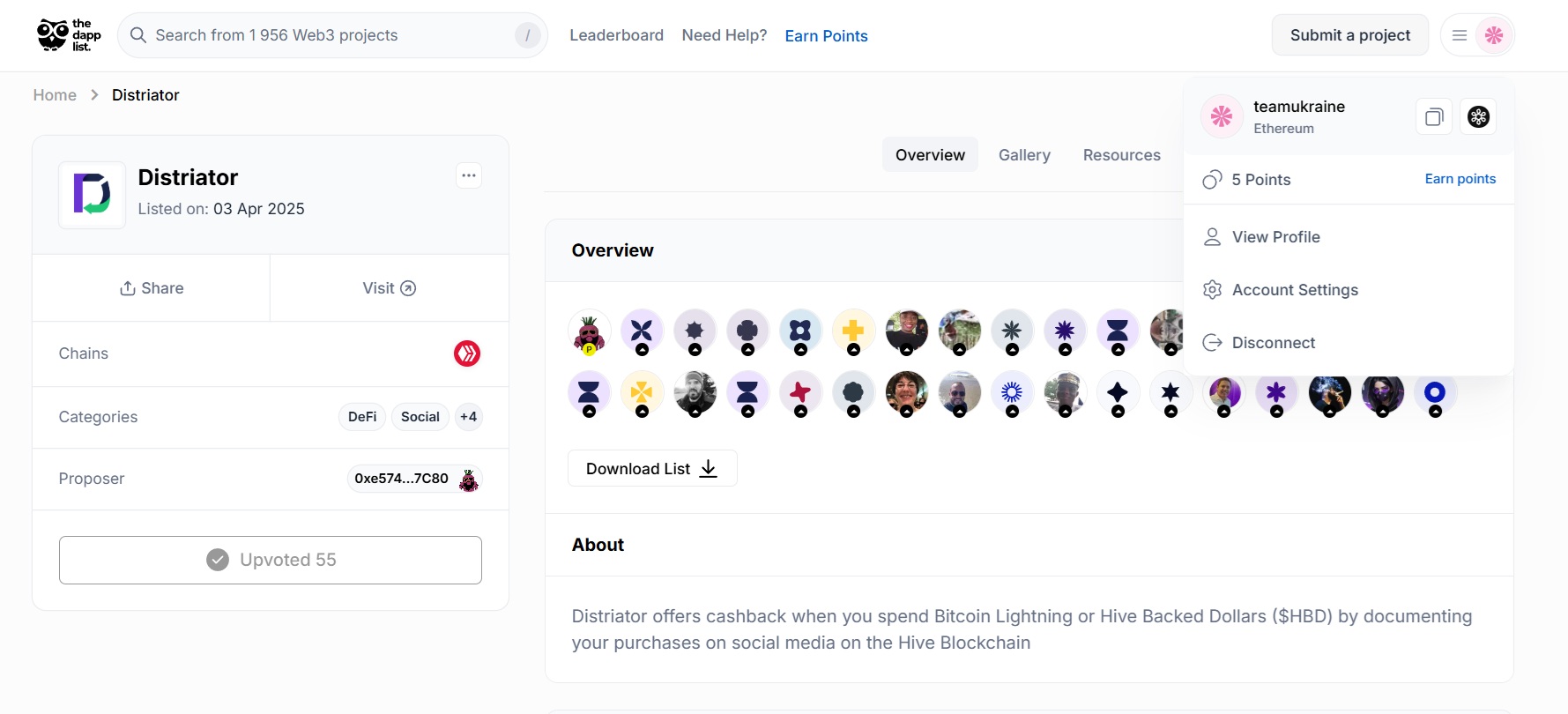The width and height of the screenshot is (1568, 714).
Task: Click the Hive chain red icon
Action: point(467,353)
